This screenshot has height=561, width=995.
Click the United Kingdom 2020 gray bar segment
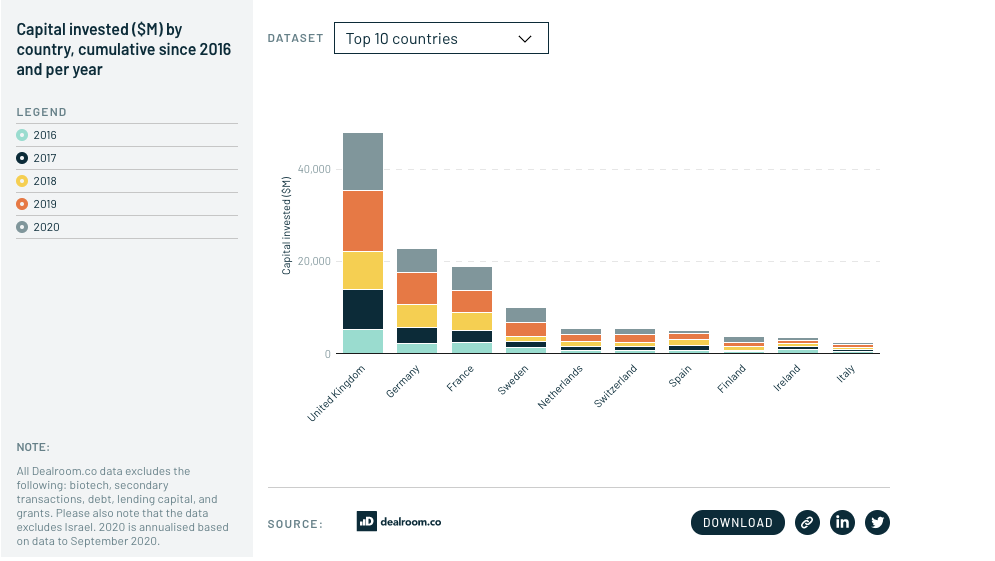pyautogui.click(x=363, y=161)
